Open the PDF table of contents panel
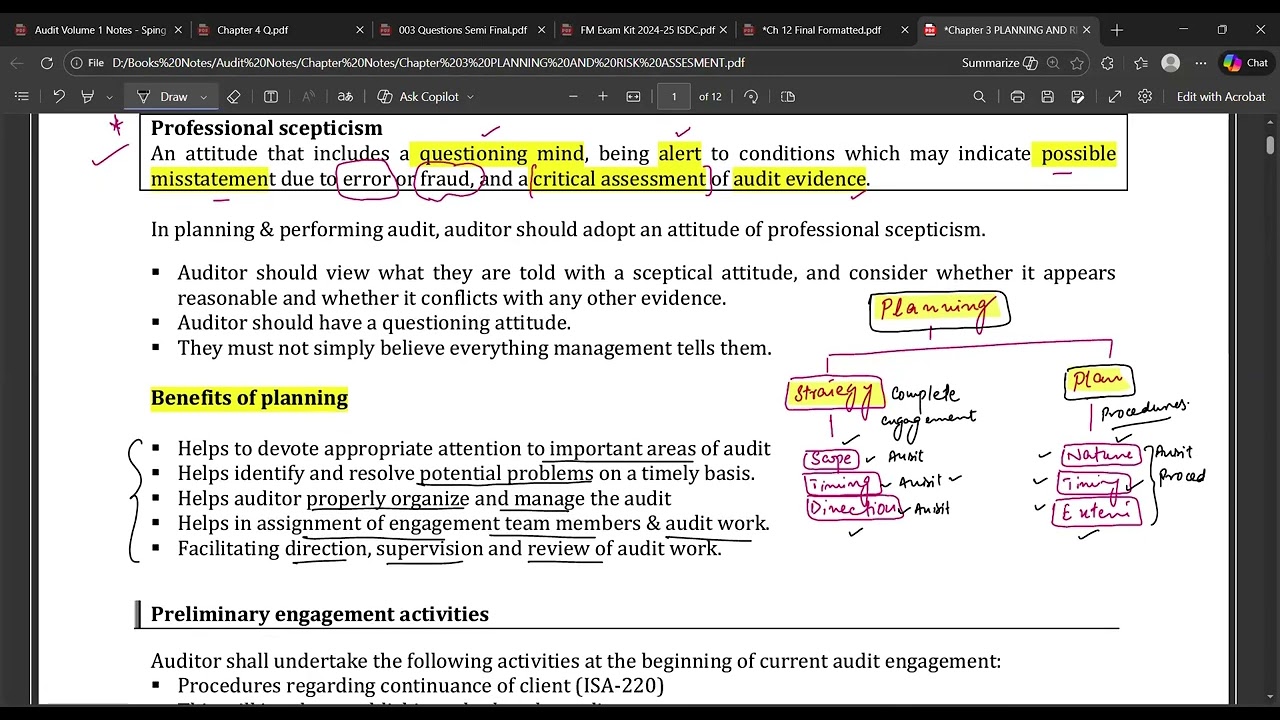Image resolution: width=1280 pixels, height=720 pixels. (21, 96)
